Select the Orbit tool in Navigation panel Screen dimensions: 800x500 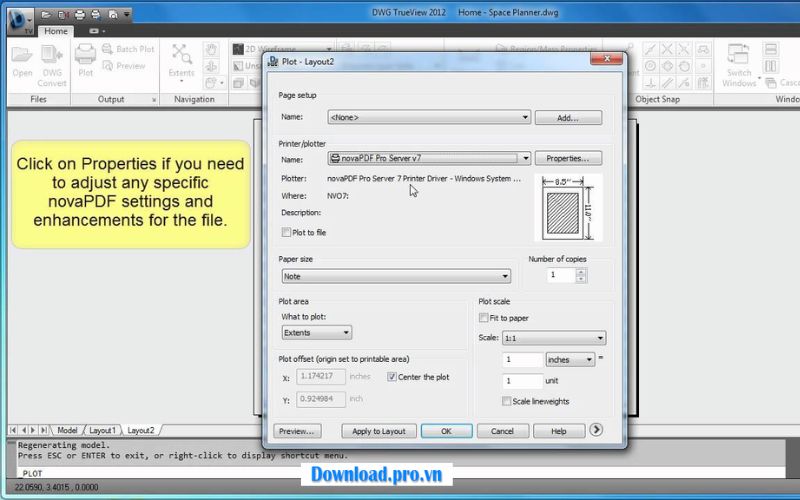coord(211,66)
